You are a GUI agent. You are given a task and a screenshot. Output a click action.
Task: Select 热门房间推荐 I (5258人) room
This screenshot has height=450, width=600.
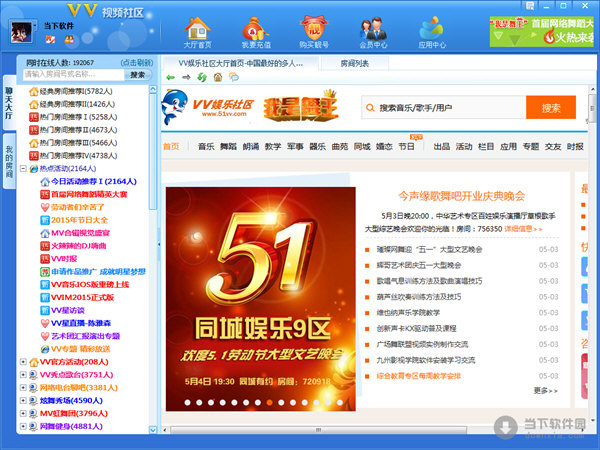tap(73, 117)
